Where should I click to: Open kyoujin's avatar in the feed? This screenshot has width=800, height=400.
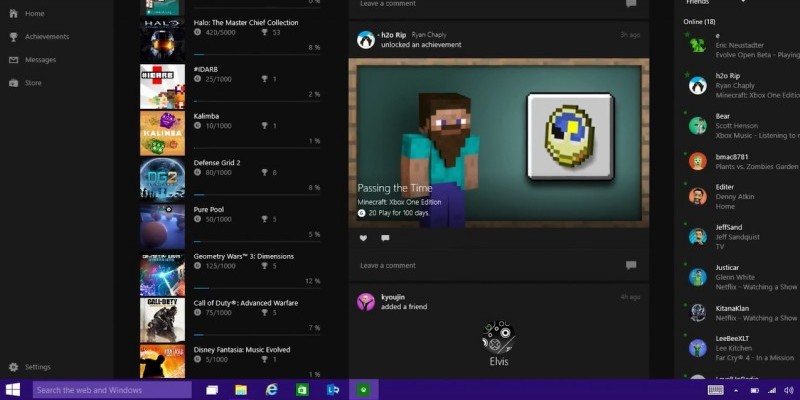pyautogui.click(x=366, y=302)
